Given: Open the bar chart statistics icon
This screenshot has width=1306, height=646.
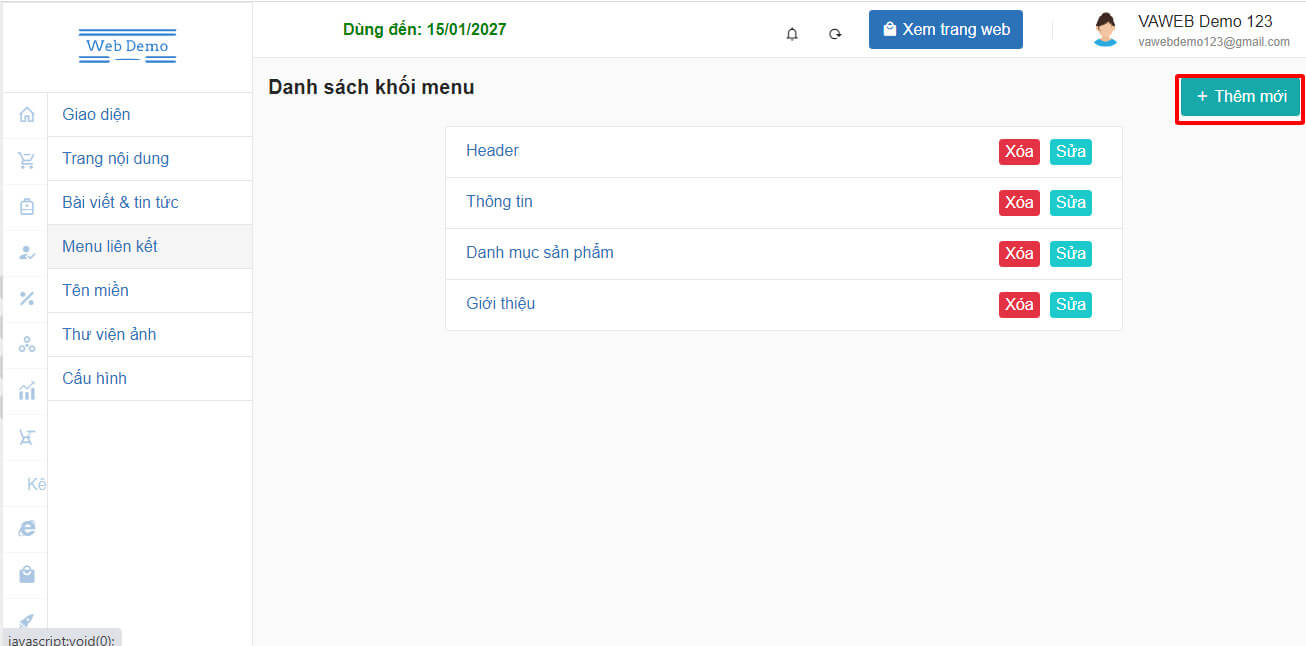Looking at the screenshot, I should tap(27, 391).
